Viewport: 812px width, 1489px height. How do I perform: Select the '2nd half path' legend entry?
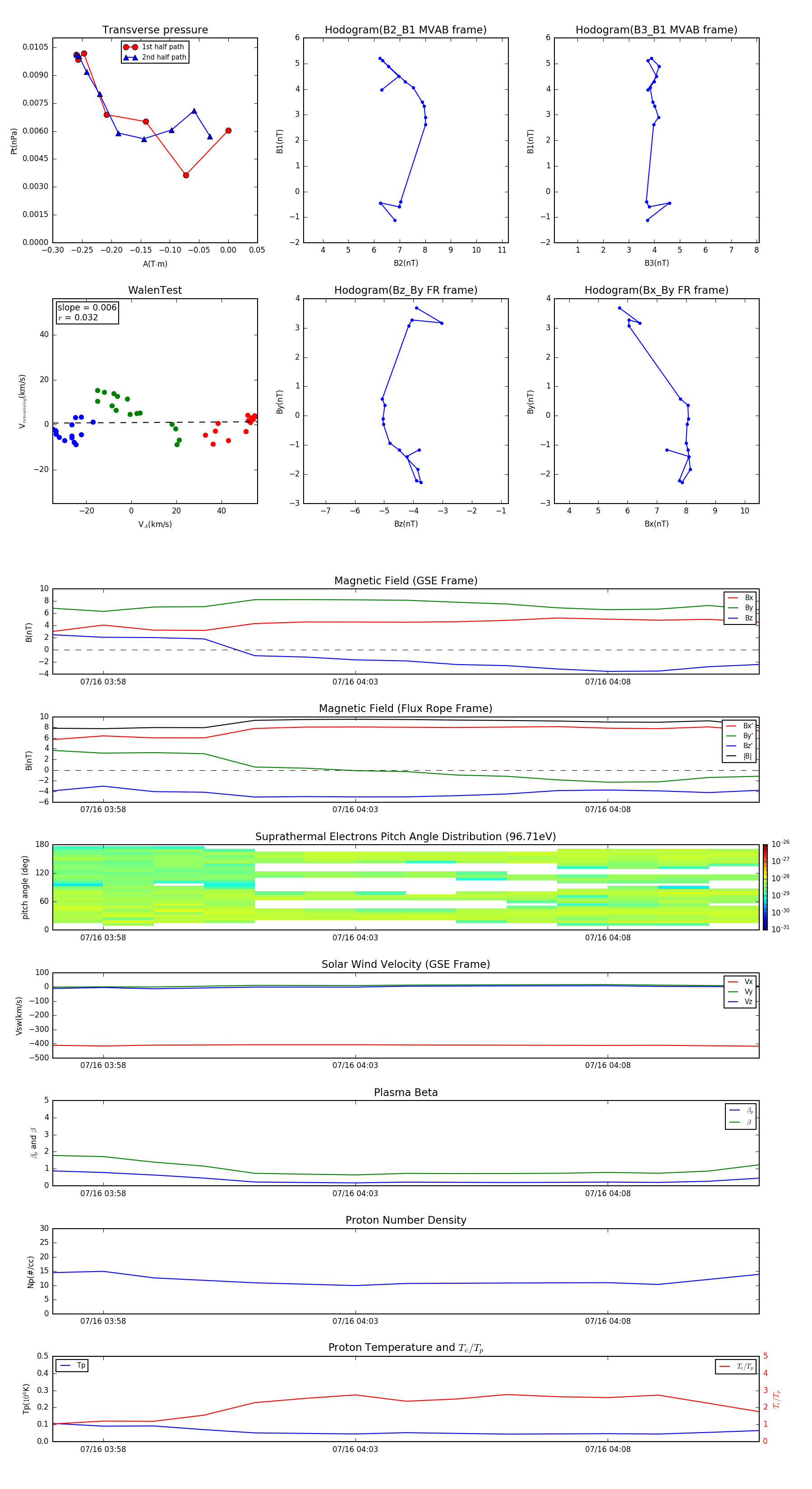[154, 57]
